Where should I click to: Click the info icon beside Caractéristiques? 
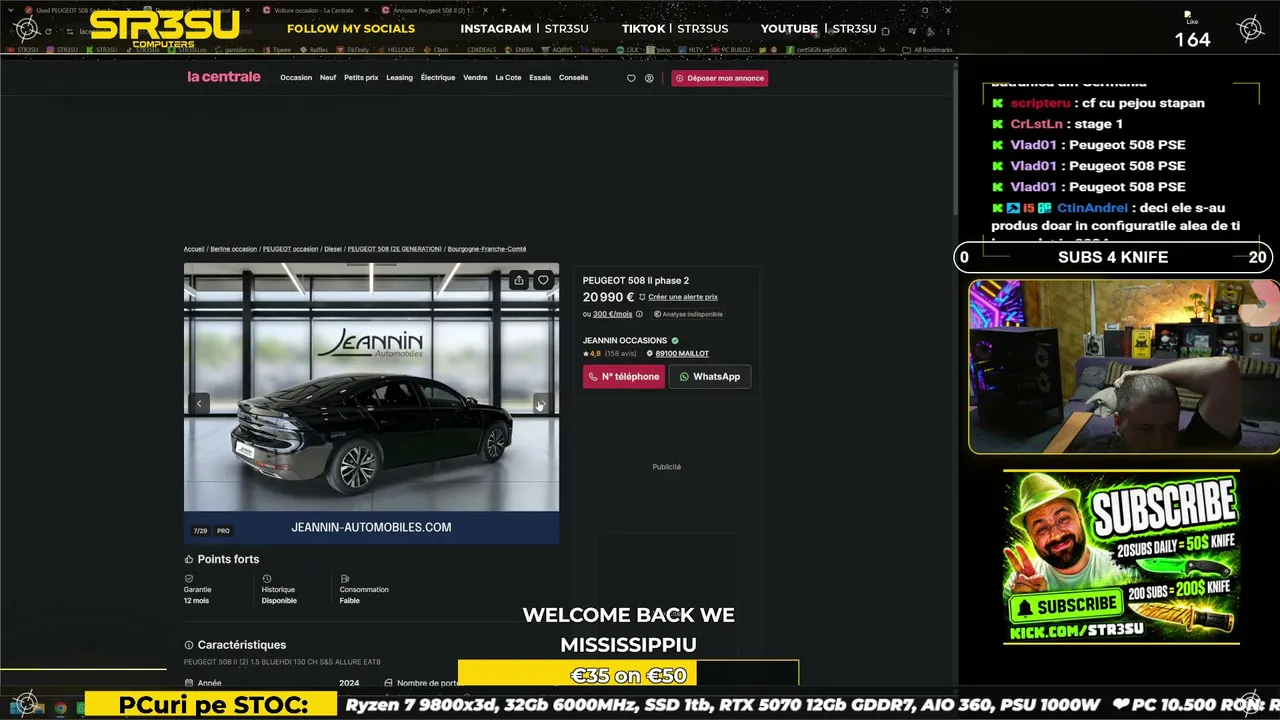point(188,645)
